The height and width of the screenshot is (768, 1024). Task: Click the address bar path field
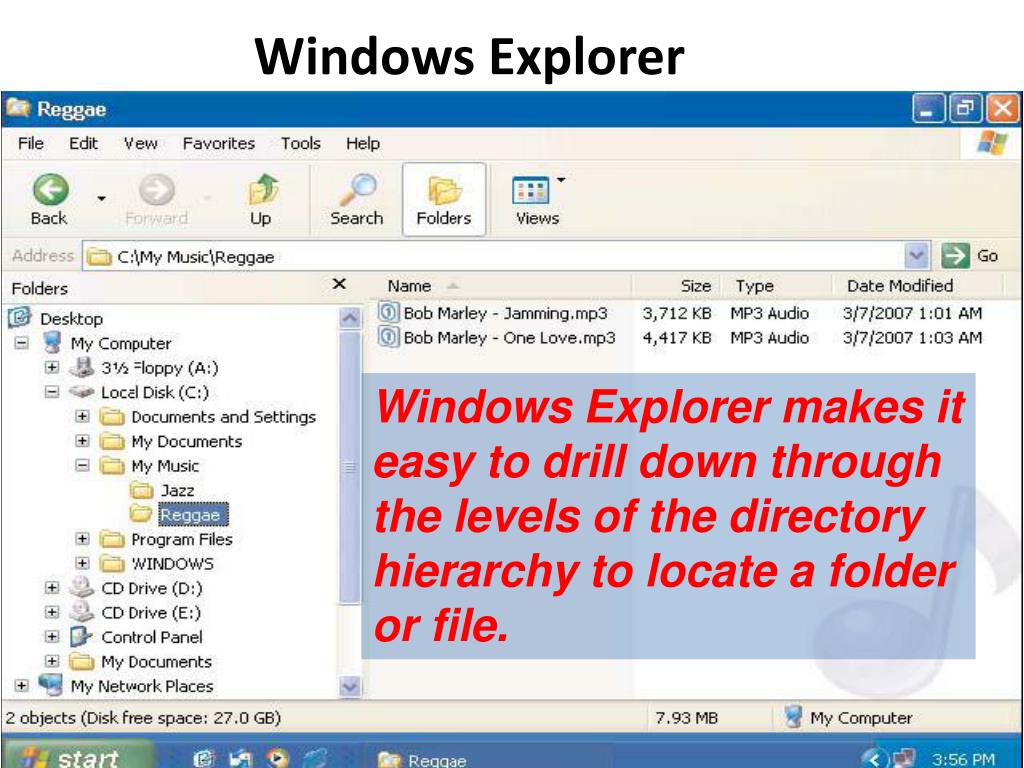pos(493,257)
